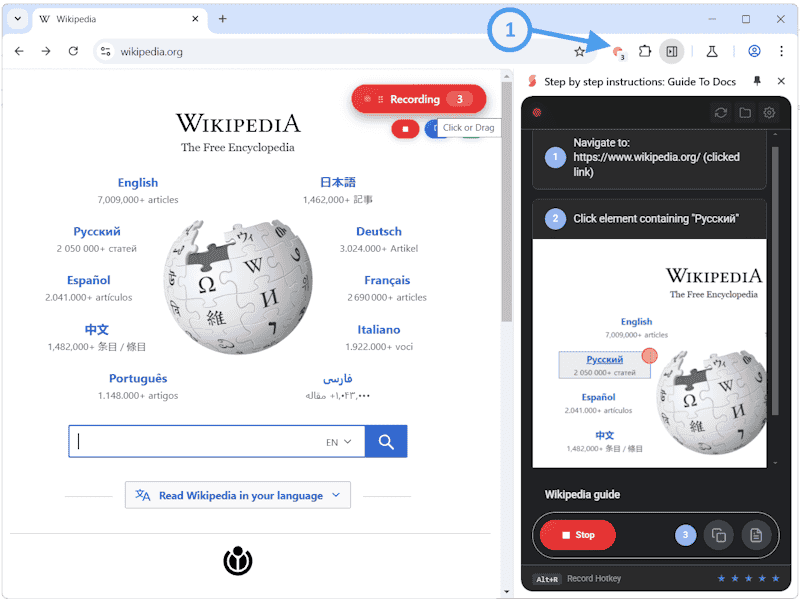Open the فارسی Wikipedia link
This screenshot has width=800, height=600.
[338, 379]
